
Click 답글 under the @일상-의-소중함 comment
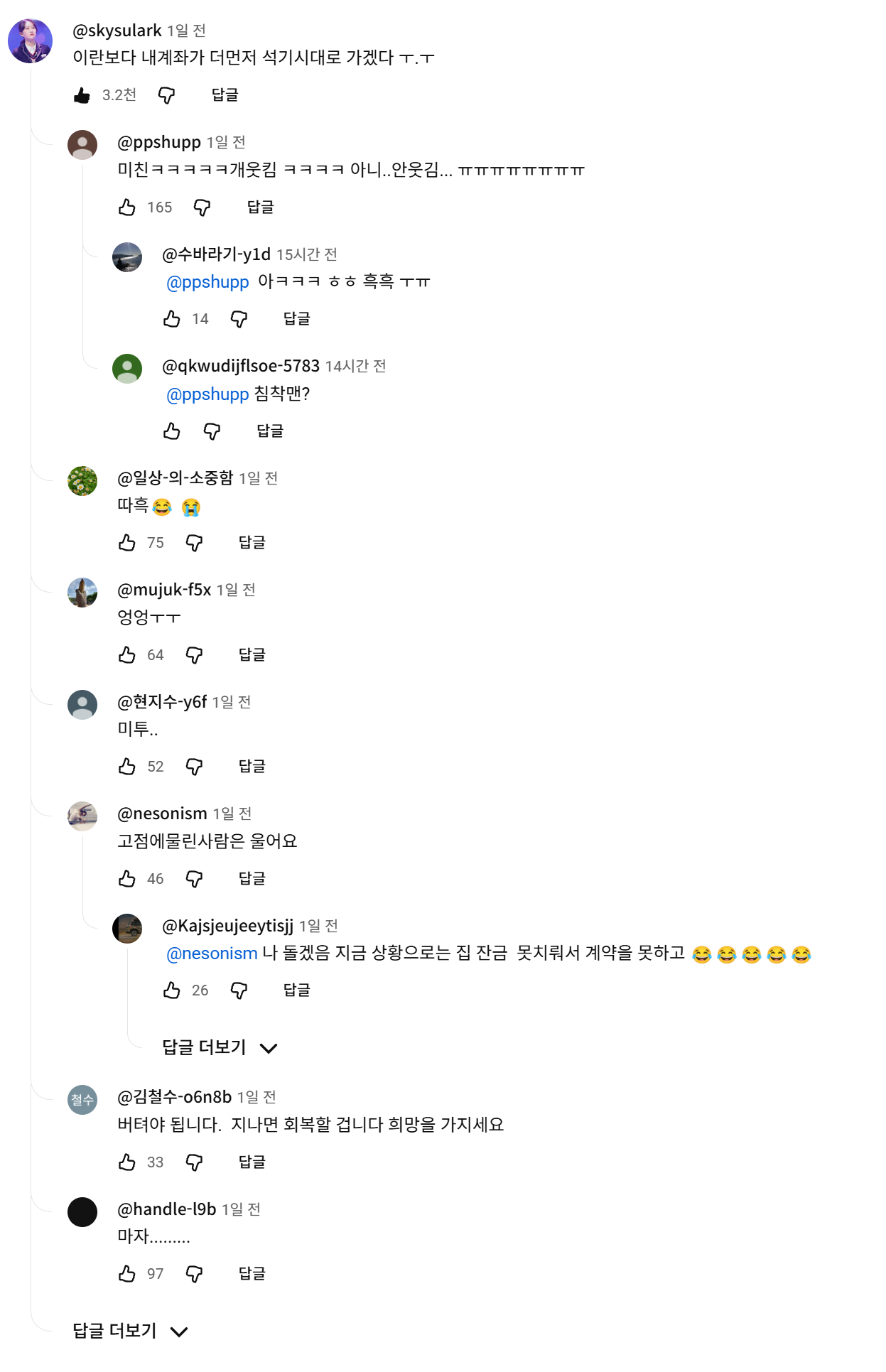(252, 543)
